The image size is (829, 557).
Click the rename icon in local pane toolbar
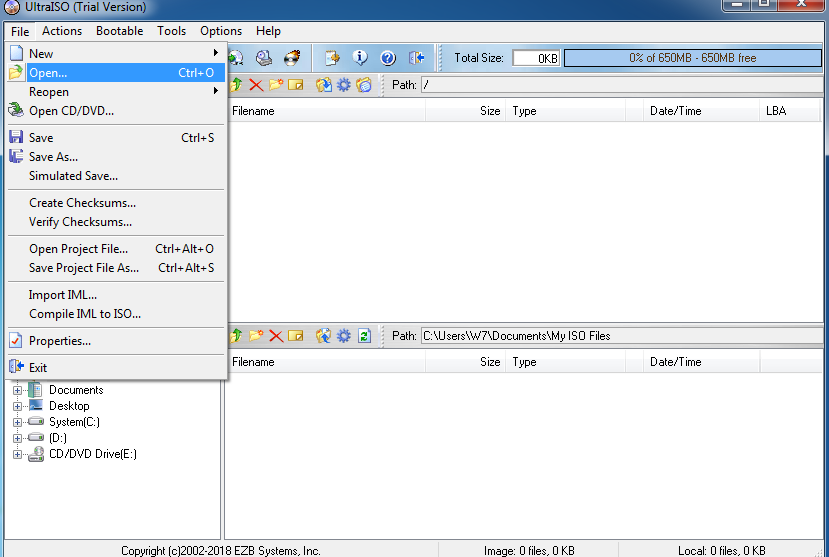pyautogui.click(x=296, y=336)
